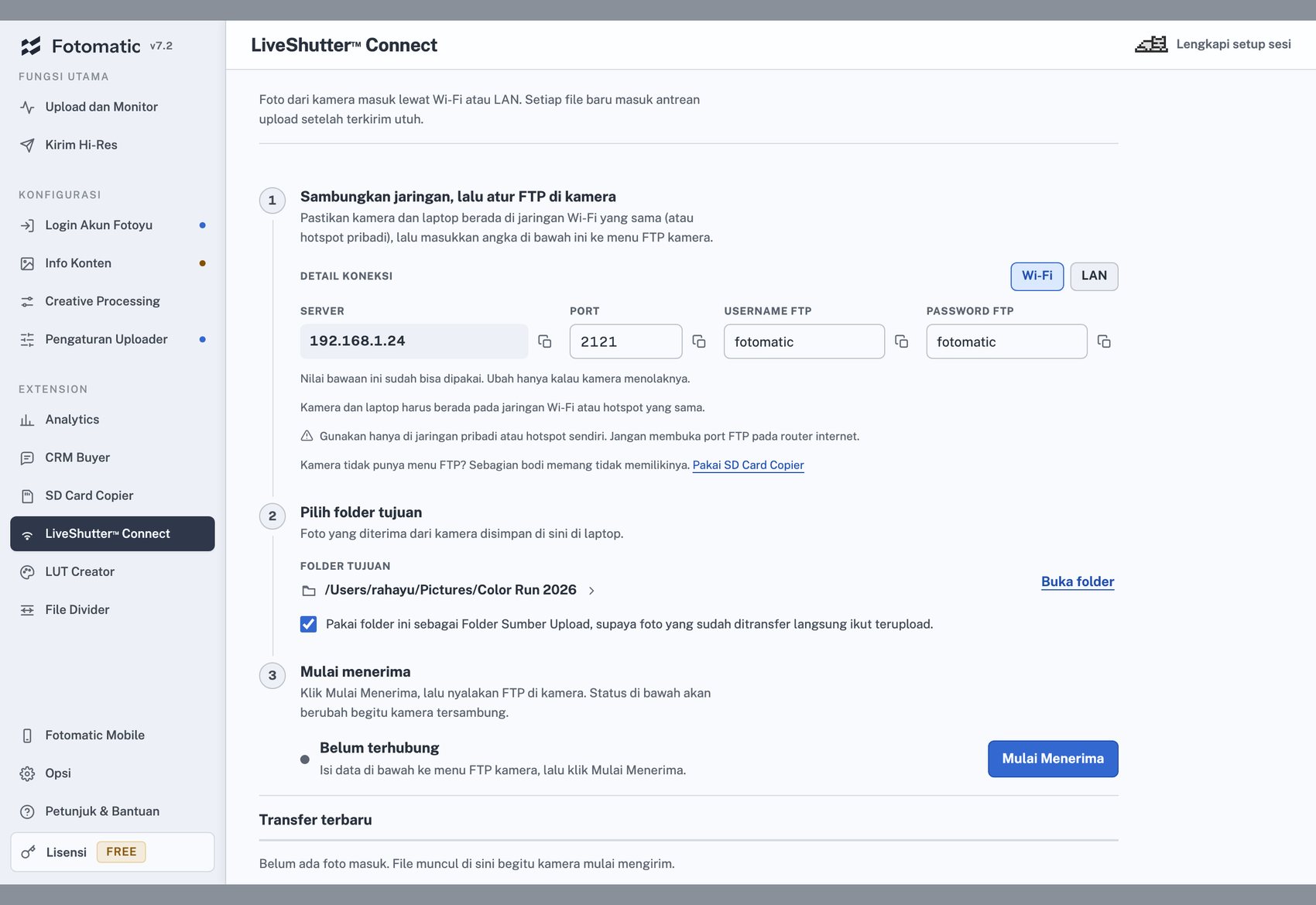1316x905 pixels.
Task: Click the Upload dan Monitor pulse icon
Action: pos(27,108)
